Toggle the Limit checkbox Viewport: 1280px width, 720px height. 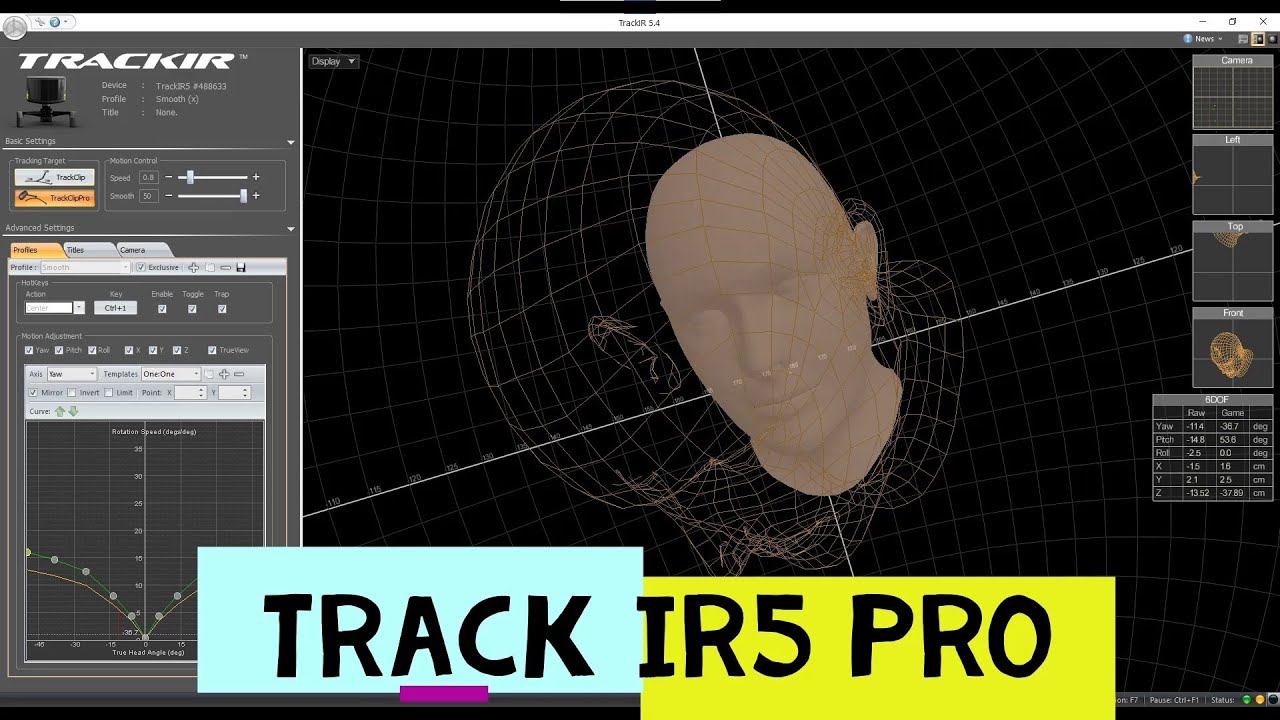click(x=109, y=393)
